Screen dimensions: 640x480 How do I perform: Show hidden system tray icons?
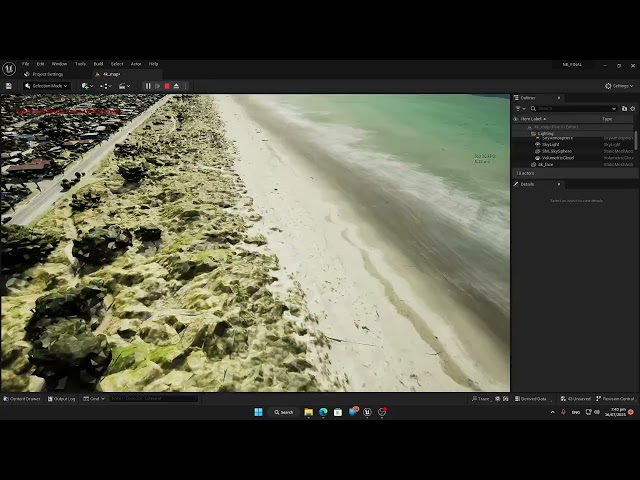tap(553, 412)
